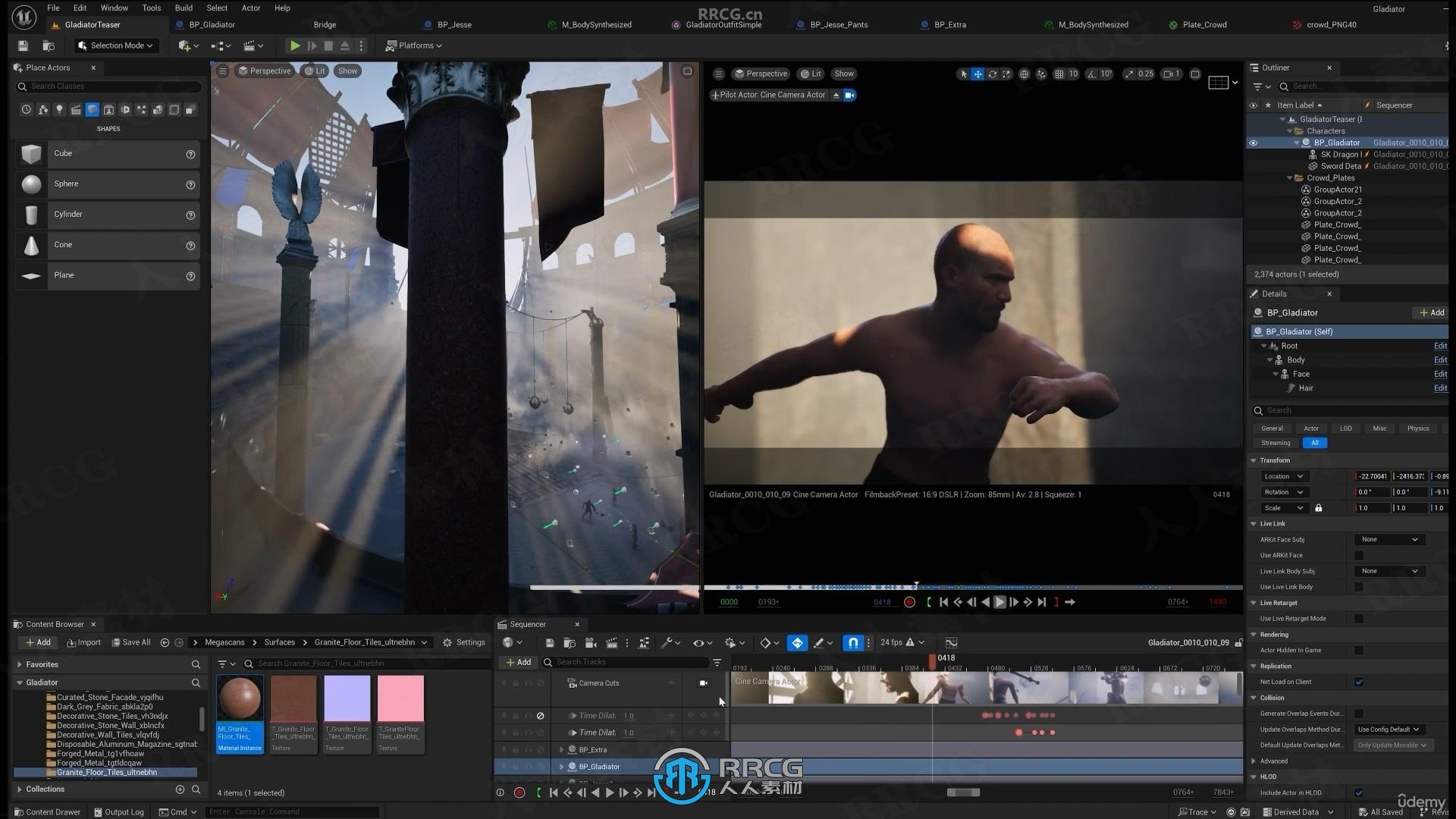
Task: Click the save level icon in main toolbar
Action: point(23,45)
